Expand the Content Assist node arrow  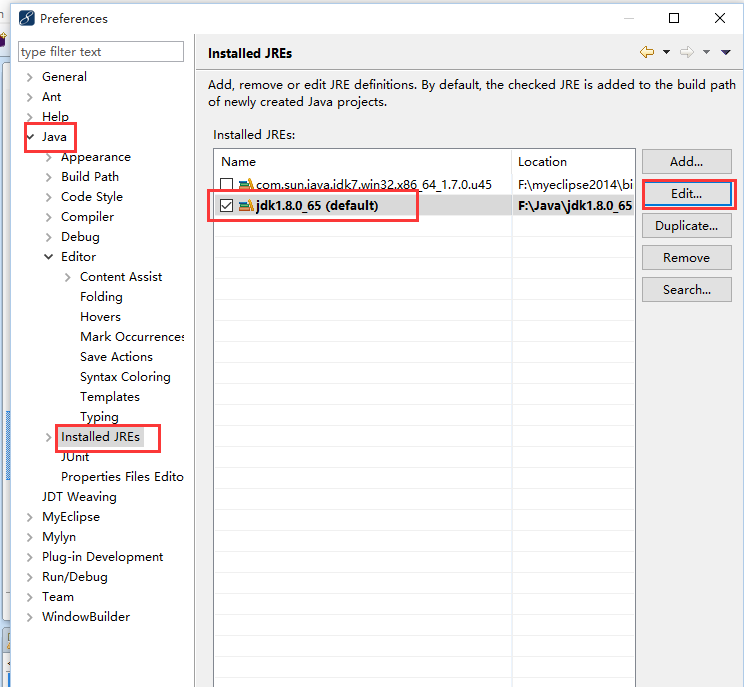67,278
